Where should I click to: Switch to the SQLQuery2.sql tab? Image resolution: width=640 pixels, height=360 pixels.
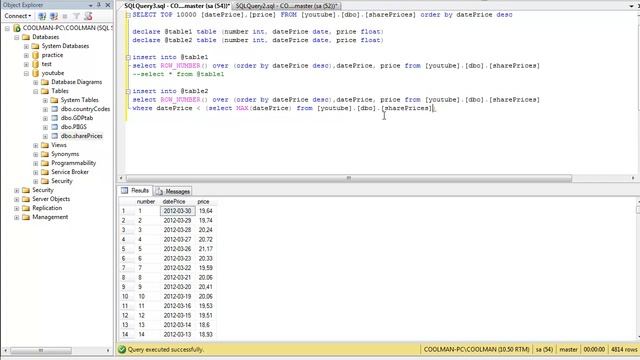[x=287, y=6]
